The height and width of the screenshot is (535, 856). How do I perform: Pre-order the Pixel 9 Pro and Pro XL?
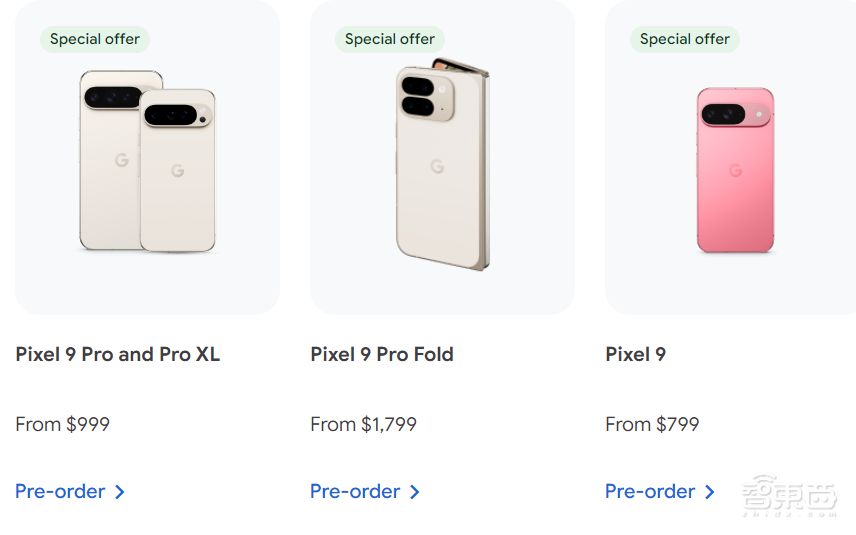click(x=60, y=491)
